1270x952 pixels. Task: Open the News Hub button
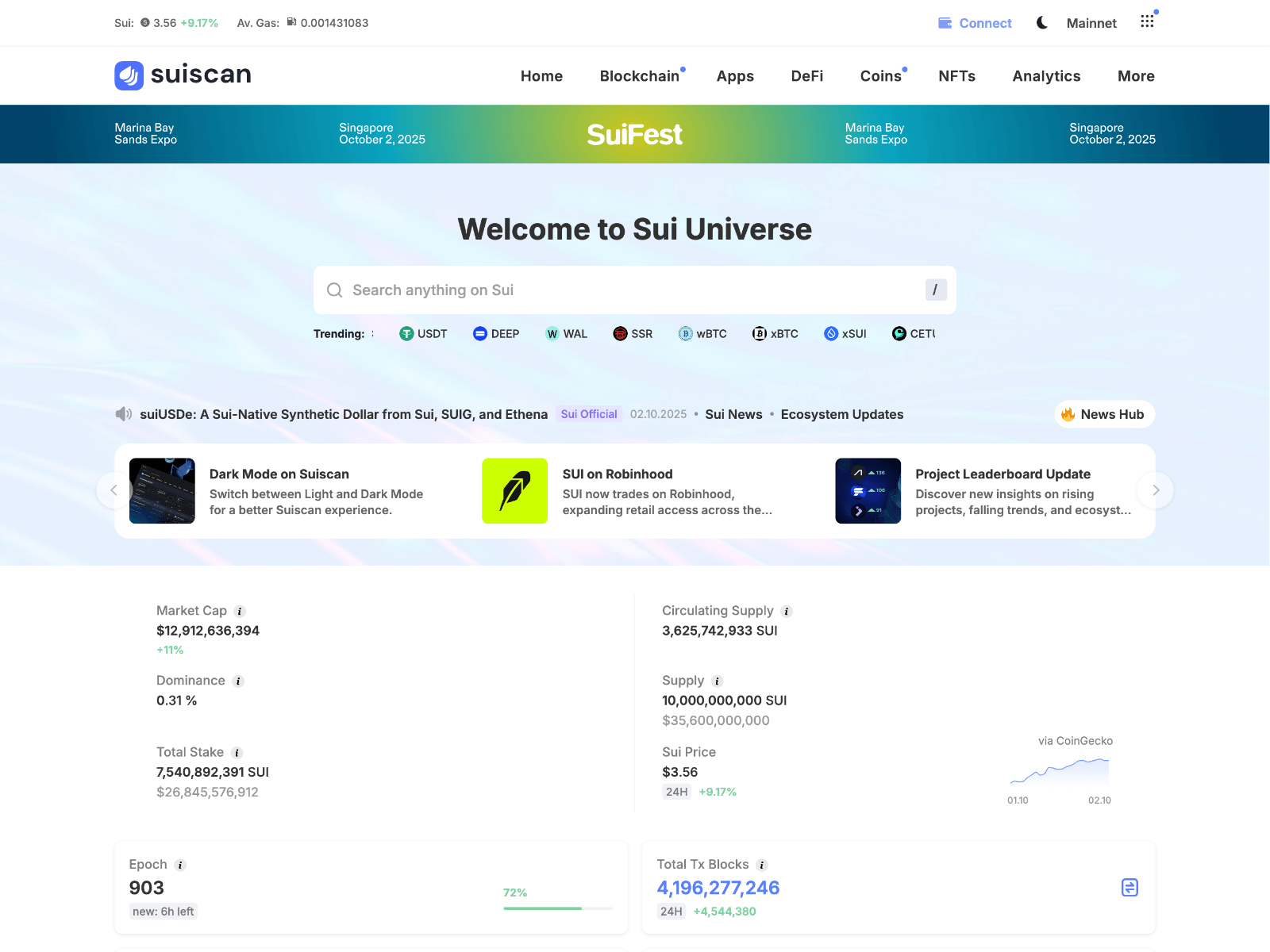click(x=1104, y=414)
